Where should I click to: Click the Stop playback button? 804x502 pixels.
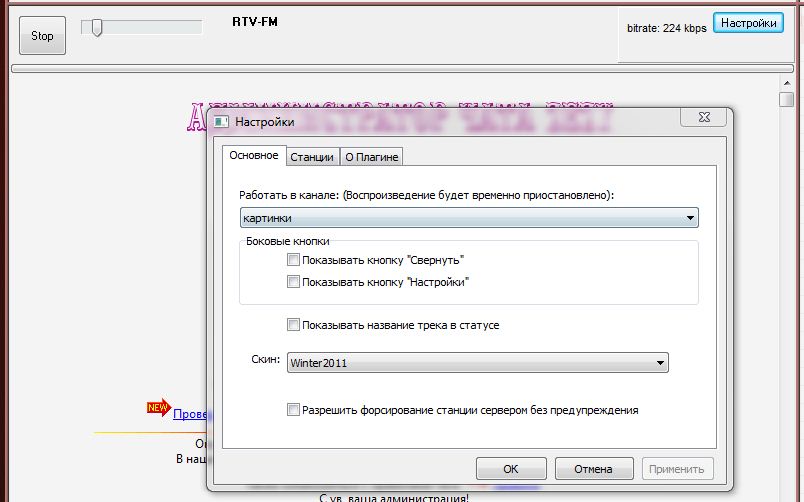[42, 36]
